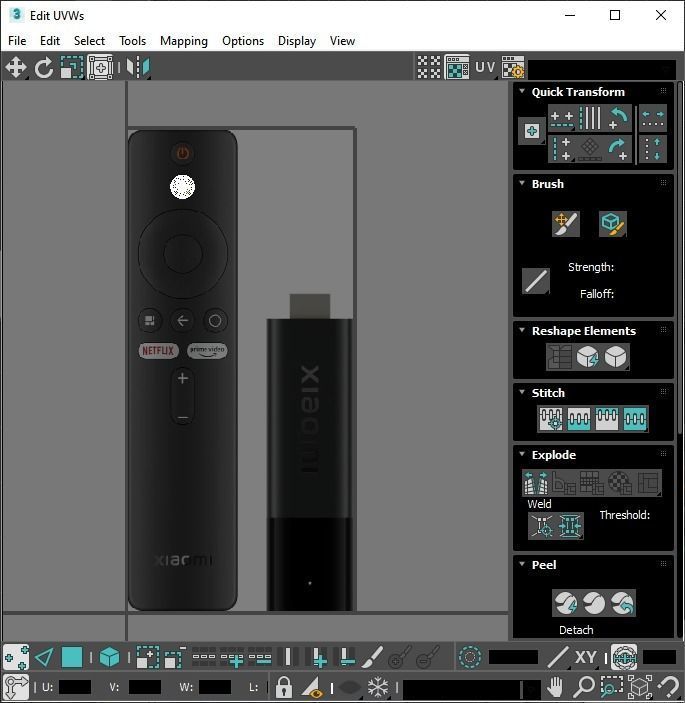
Task: Click the U coordinate input field
Action: click(75, 687)
